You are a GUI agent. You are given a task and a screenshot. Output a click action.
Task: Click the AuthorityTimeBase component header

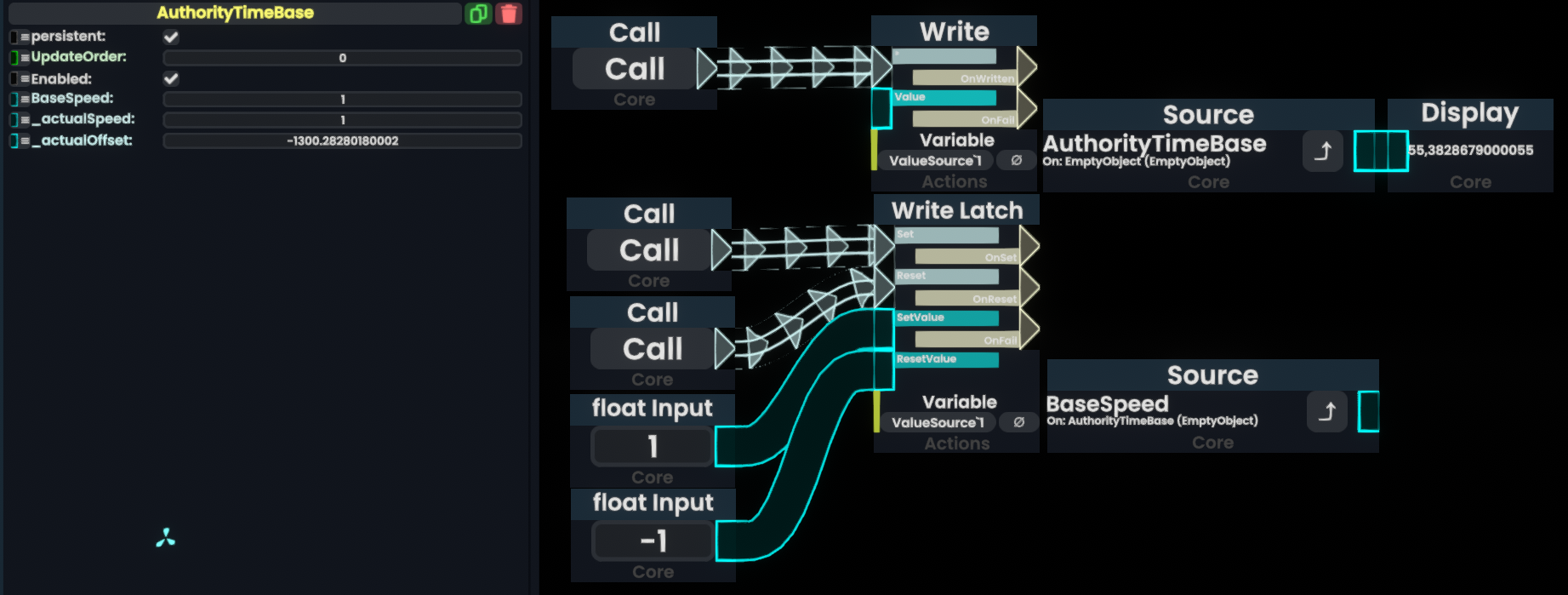click(235, 13)
